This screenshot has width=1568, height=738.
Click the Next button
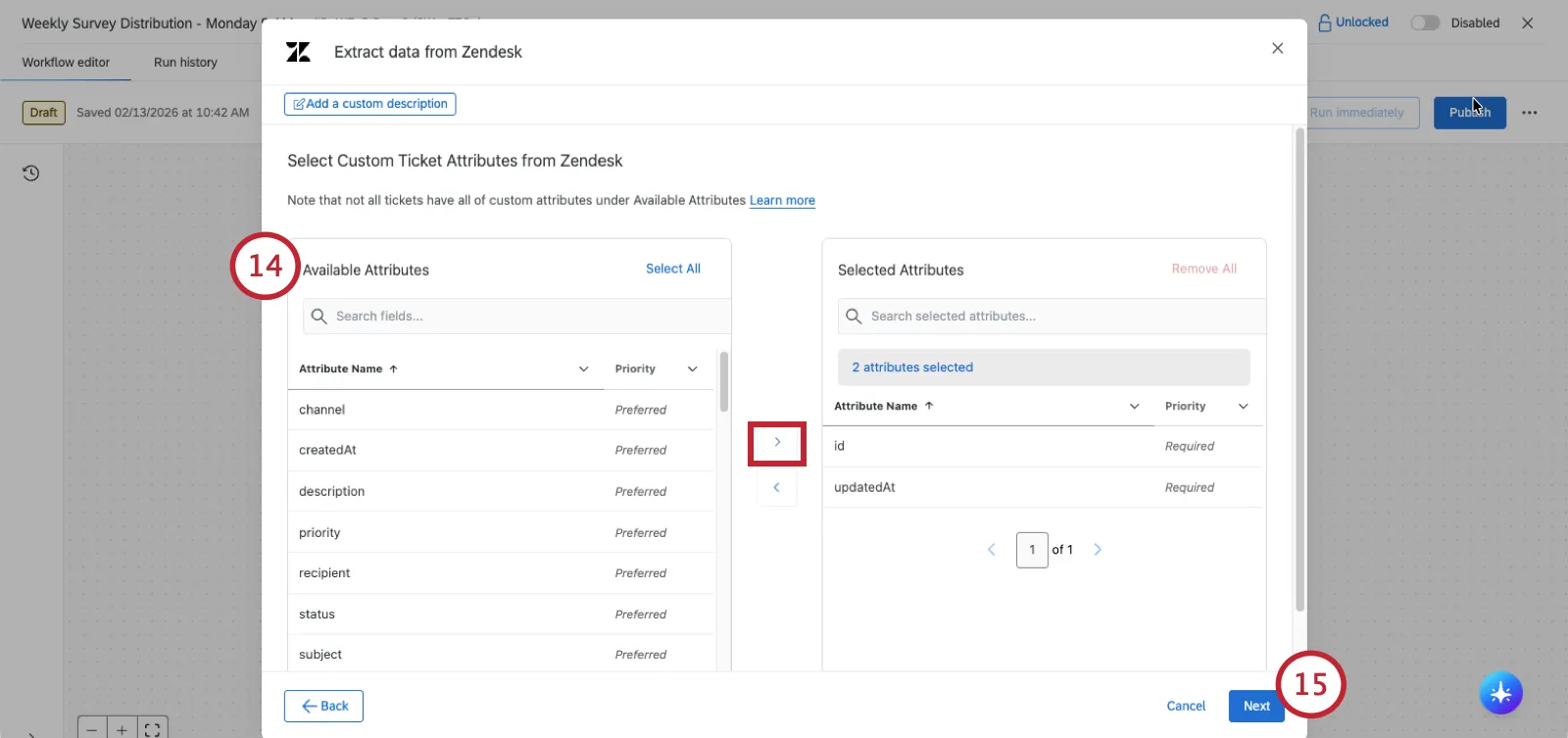[x=1256, y=706]
